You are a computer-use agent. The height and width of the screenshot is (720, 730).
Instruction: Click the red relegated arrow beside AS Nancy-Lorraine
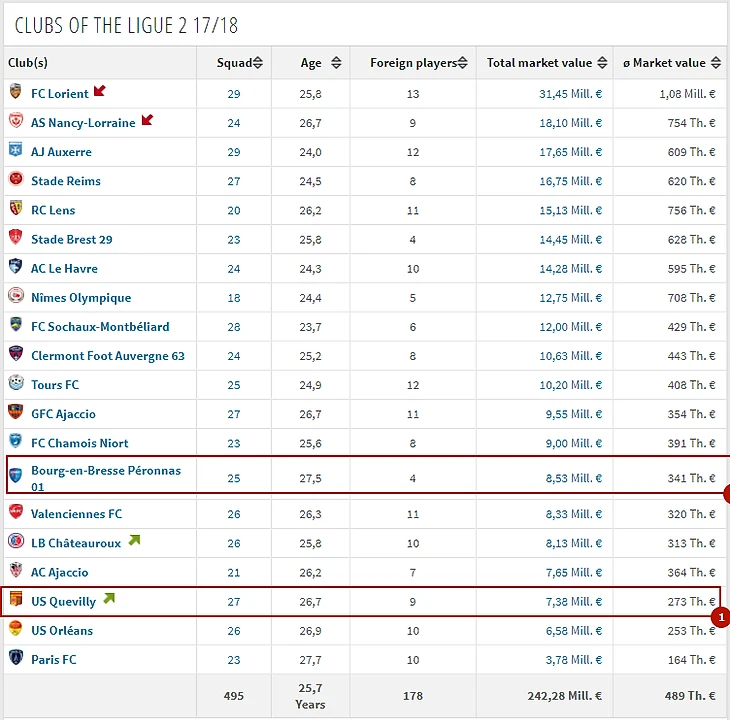pos(147,120)
